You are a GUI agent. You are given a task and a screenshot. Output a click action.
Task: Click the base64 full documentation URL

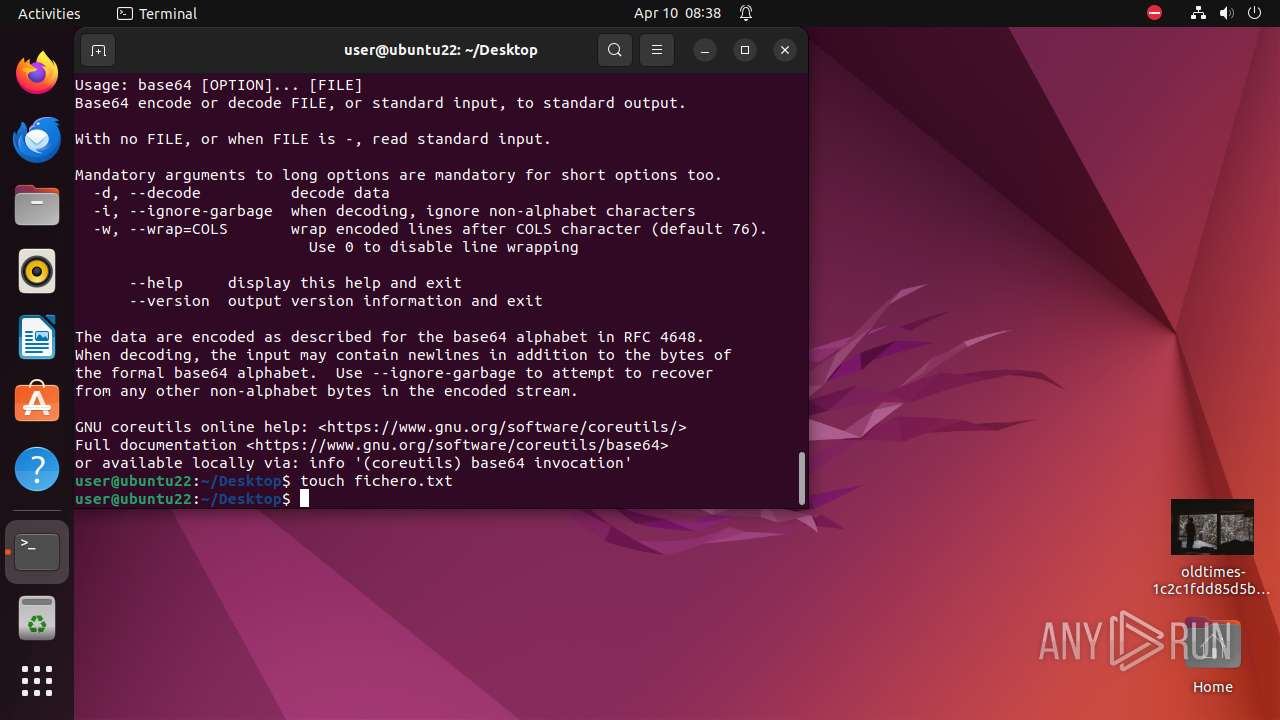[x=457, y=445]
